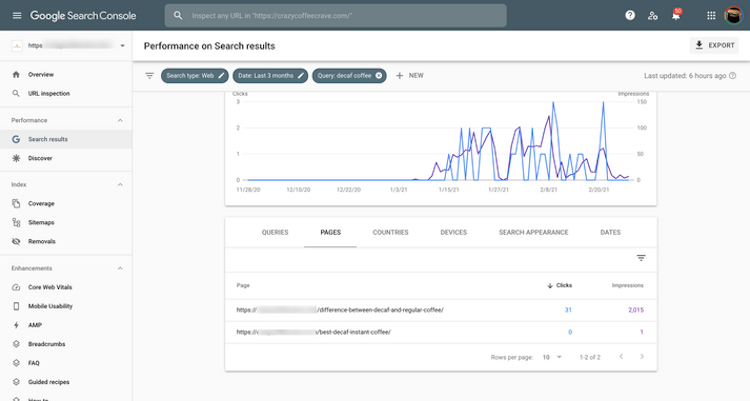Edit the Date: Last 3 months filter
Image resolution: width=750 pixels, height=401 pixels.
269,75
